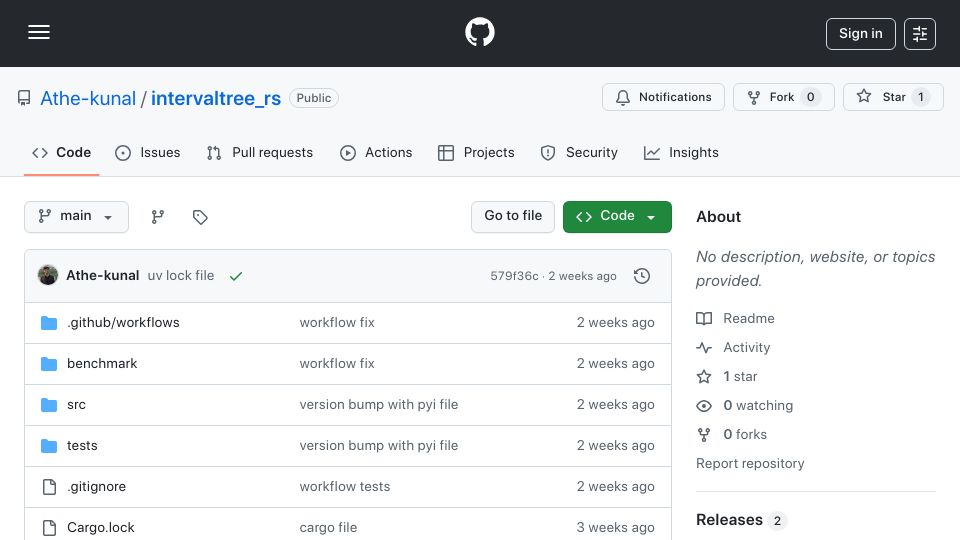
Task: Open 'workflow fix' commit for benchmark
Action: [337, 364]
